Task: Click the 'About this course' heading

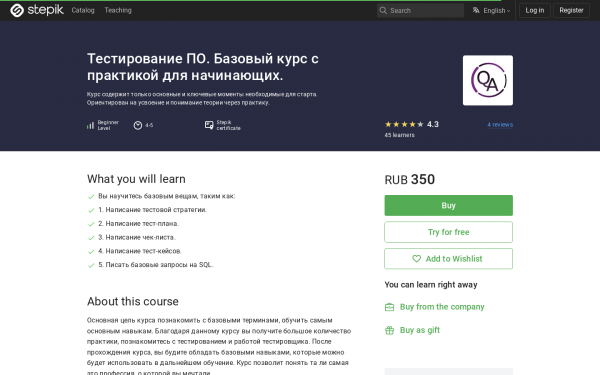Action: click(133, 302)
